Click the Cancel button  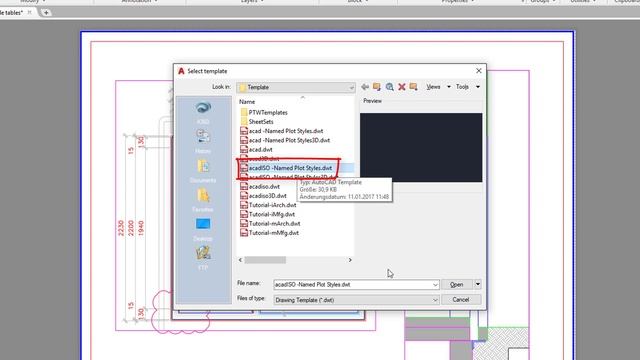click(x=460, y=300)
